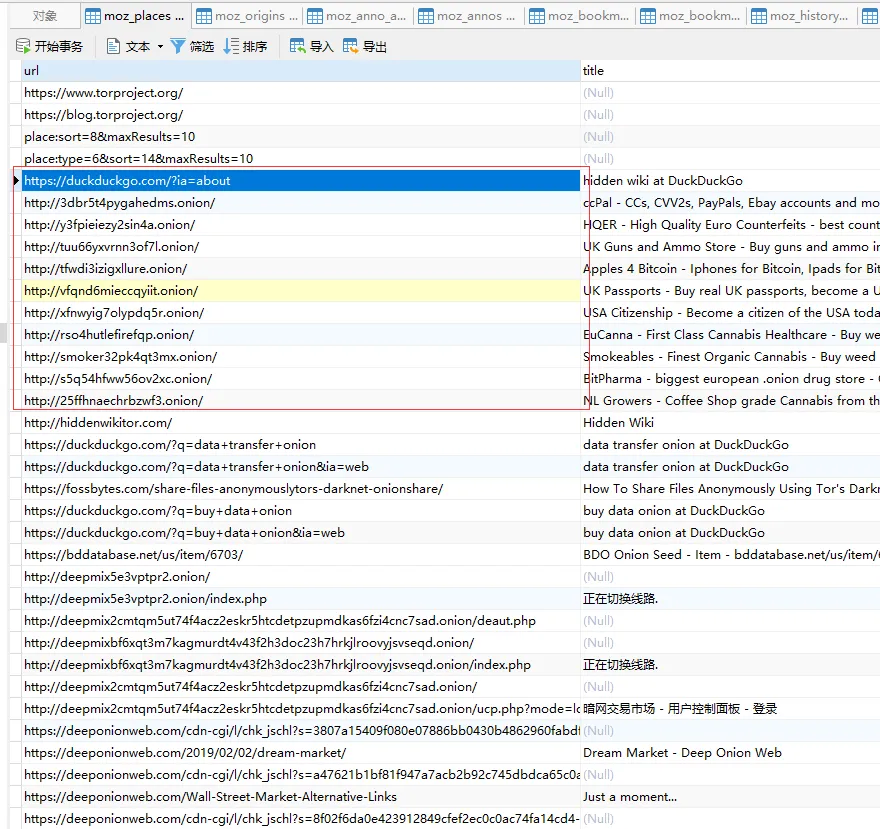The width and height of the screenshot is (880, 829).
Task: Select the moz_places tab
Action: (135, 16)
